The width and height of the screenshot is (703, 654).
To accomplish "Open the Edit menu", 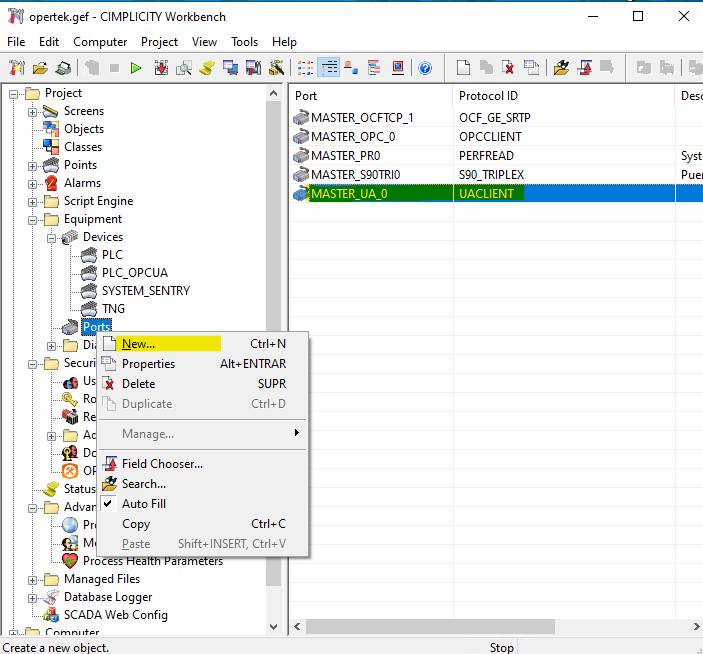I will [x=49, y=42].
